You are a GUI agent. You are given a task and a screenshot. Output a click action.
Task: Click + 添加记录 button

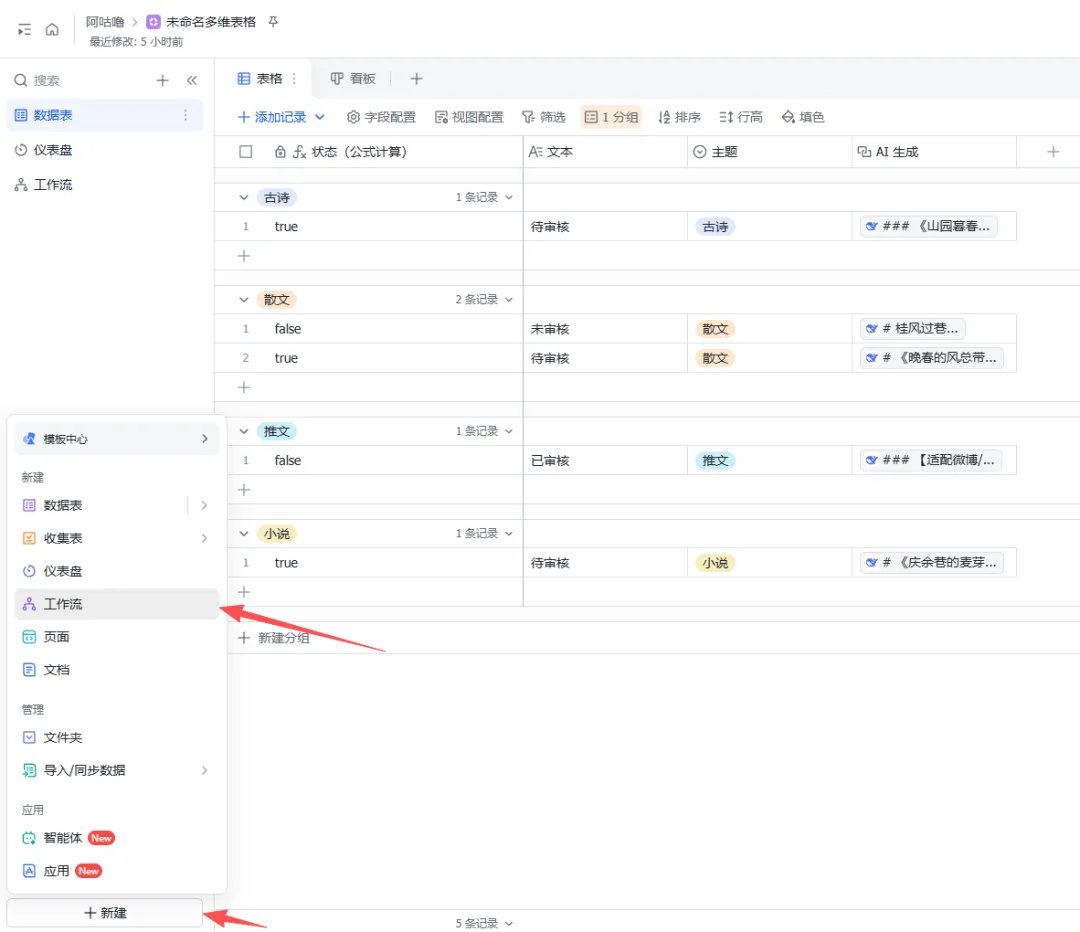click(272, 117)
